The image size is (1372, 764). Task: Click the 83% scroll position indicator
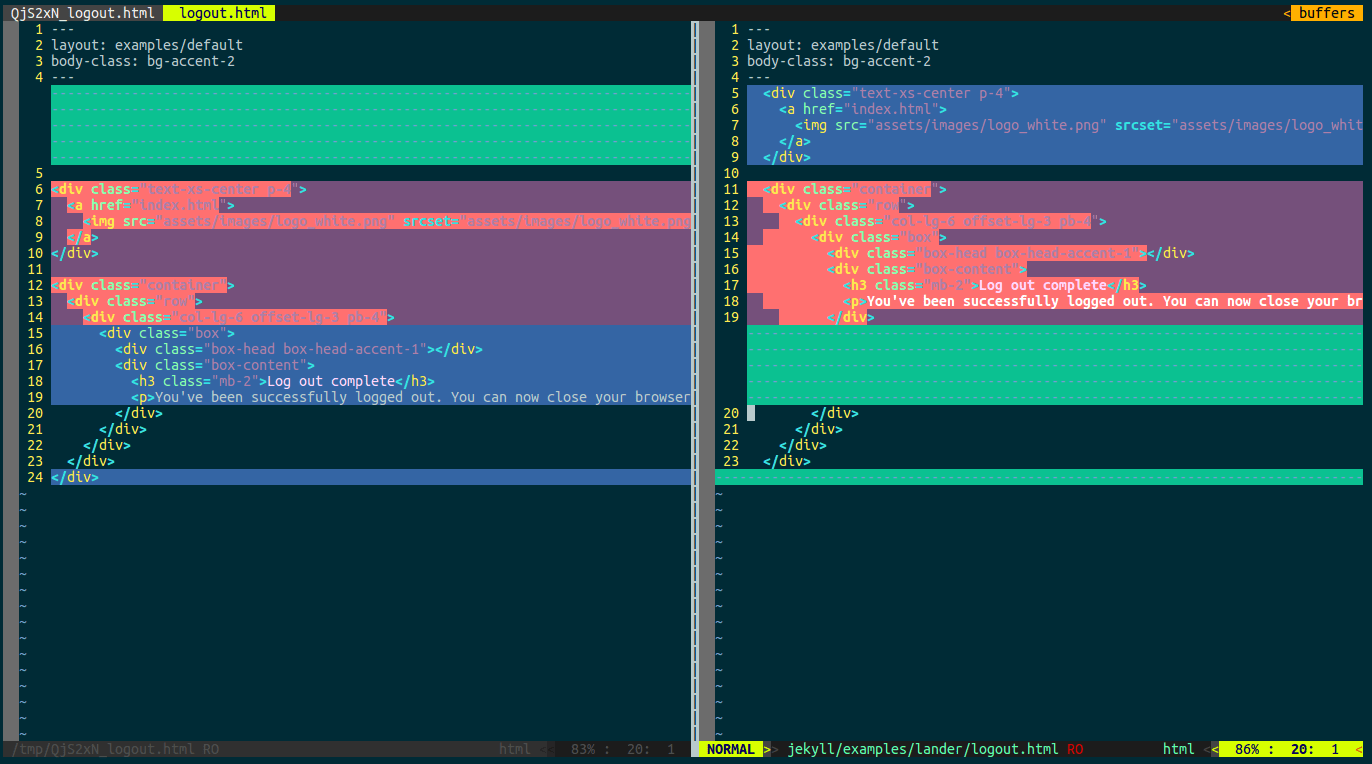[584, 748]
